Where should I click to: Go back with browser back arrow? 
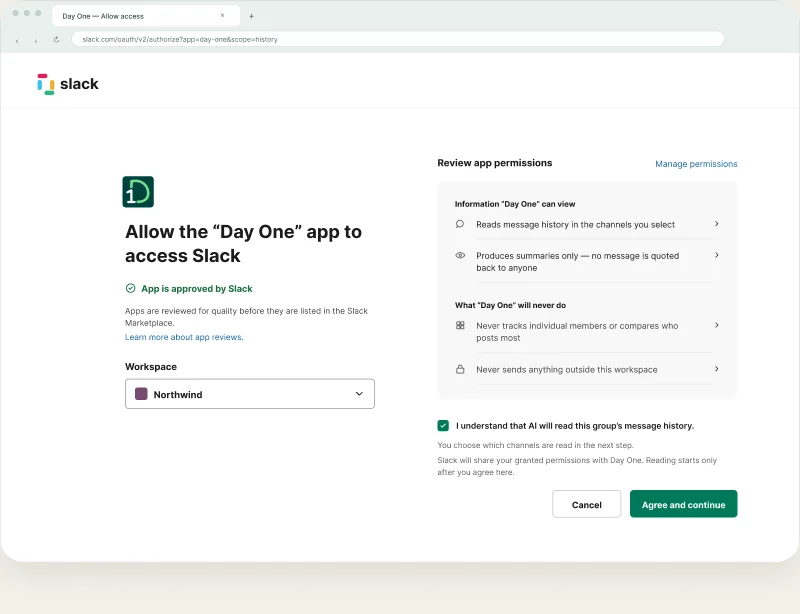(x=17, y=41)
